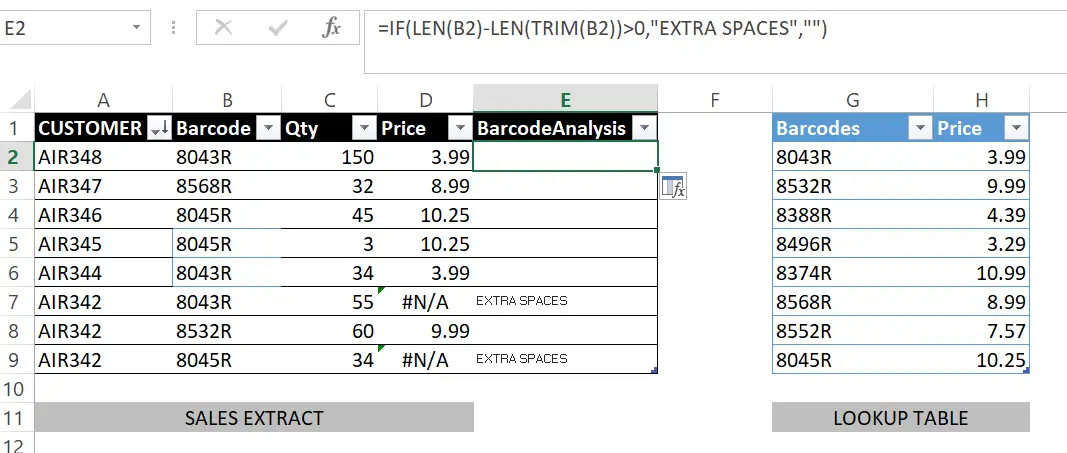Click the LOOKUP TABLE label
The height and width of the screenshot is (453, 1067).
pyautogui.click(x=900, y=417)
